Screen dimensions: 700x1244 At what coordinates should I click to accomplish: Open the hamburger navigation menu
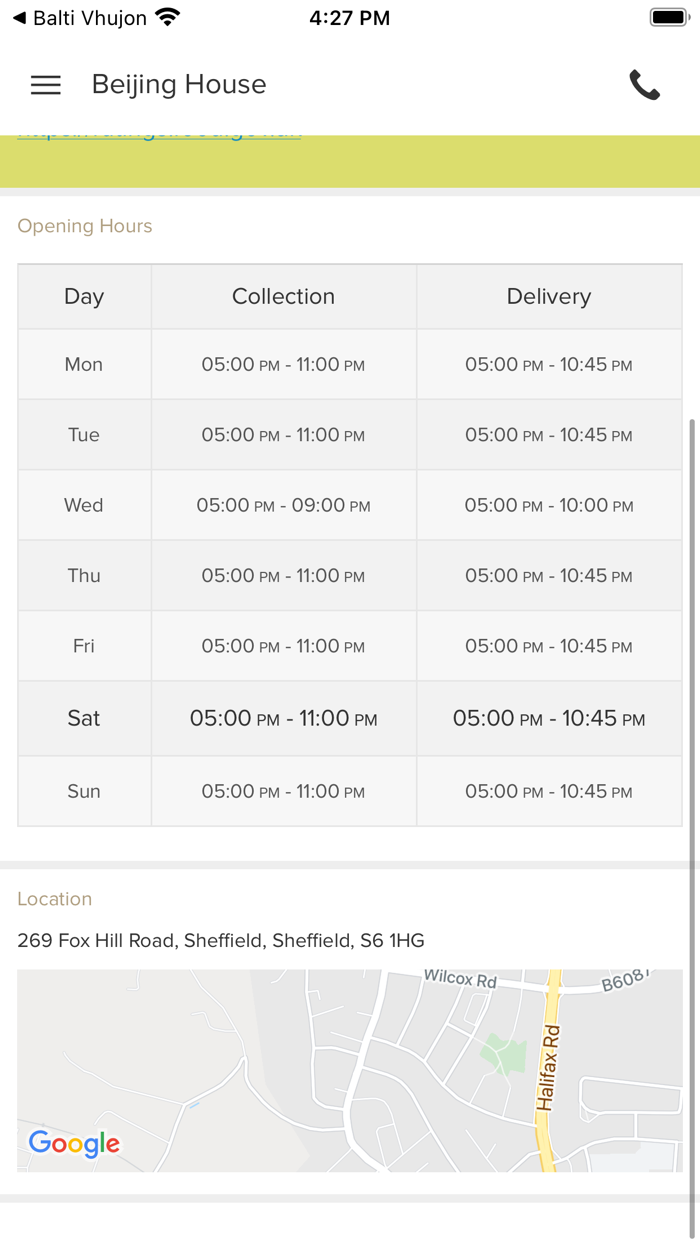(46, 85)
